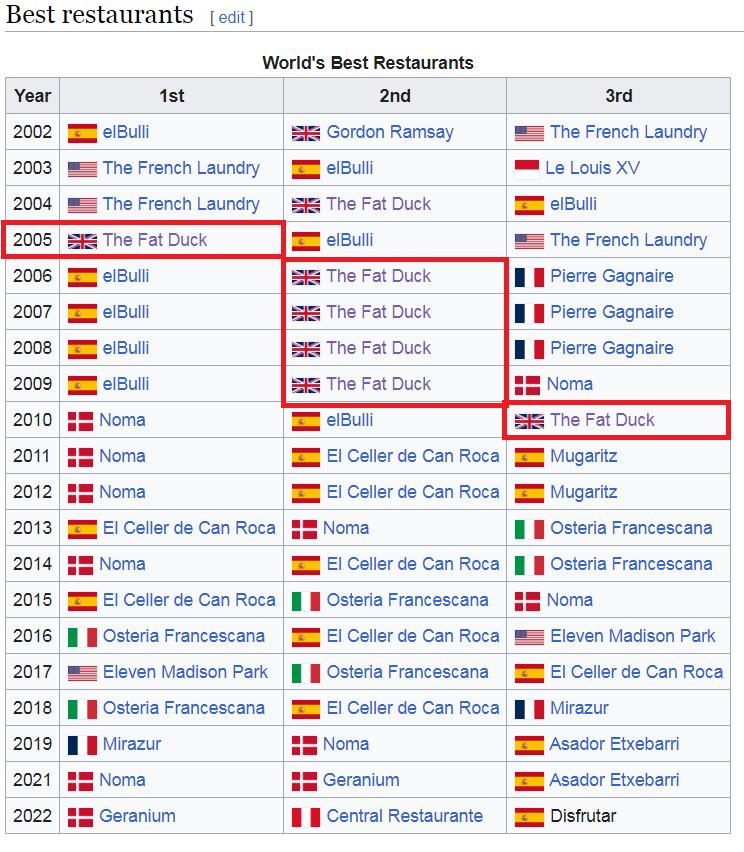Open The Fat Duck link in 2010 row
Image resolution: width=744 pixels, height=852 pixels.
click(x=602, y=419)
